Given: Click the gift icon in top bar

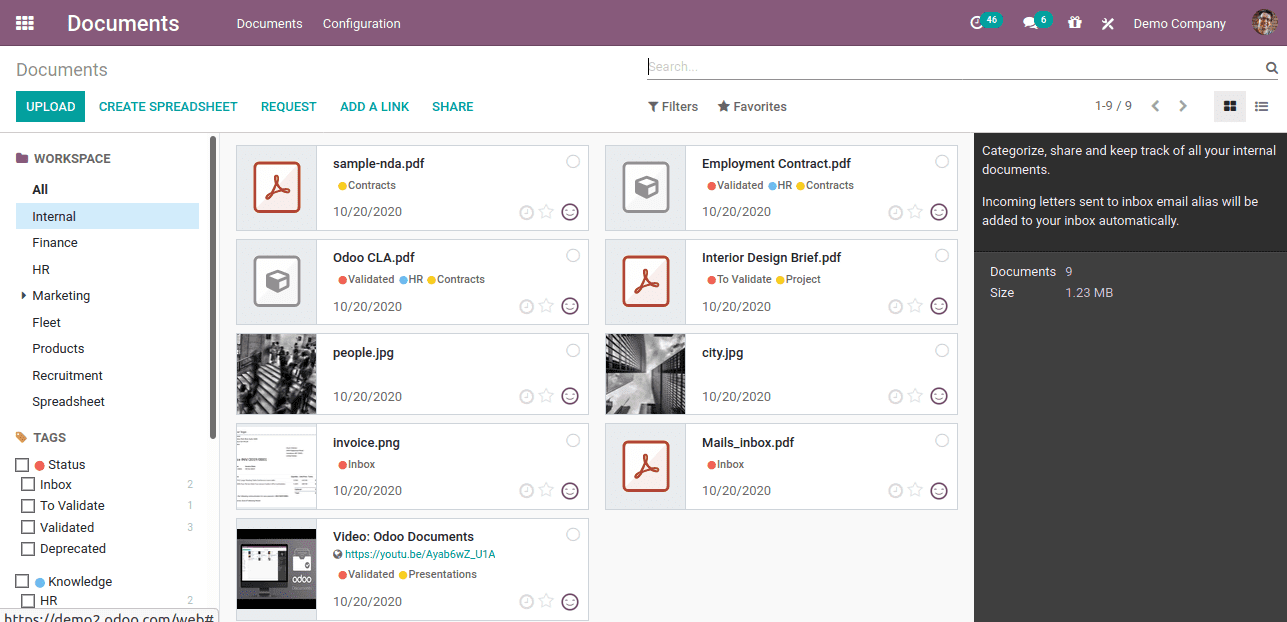Looking at the screenshot, I should pos(1075,23).
